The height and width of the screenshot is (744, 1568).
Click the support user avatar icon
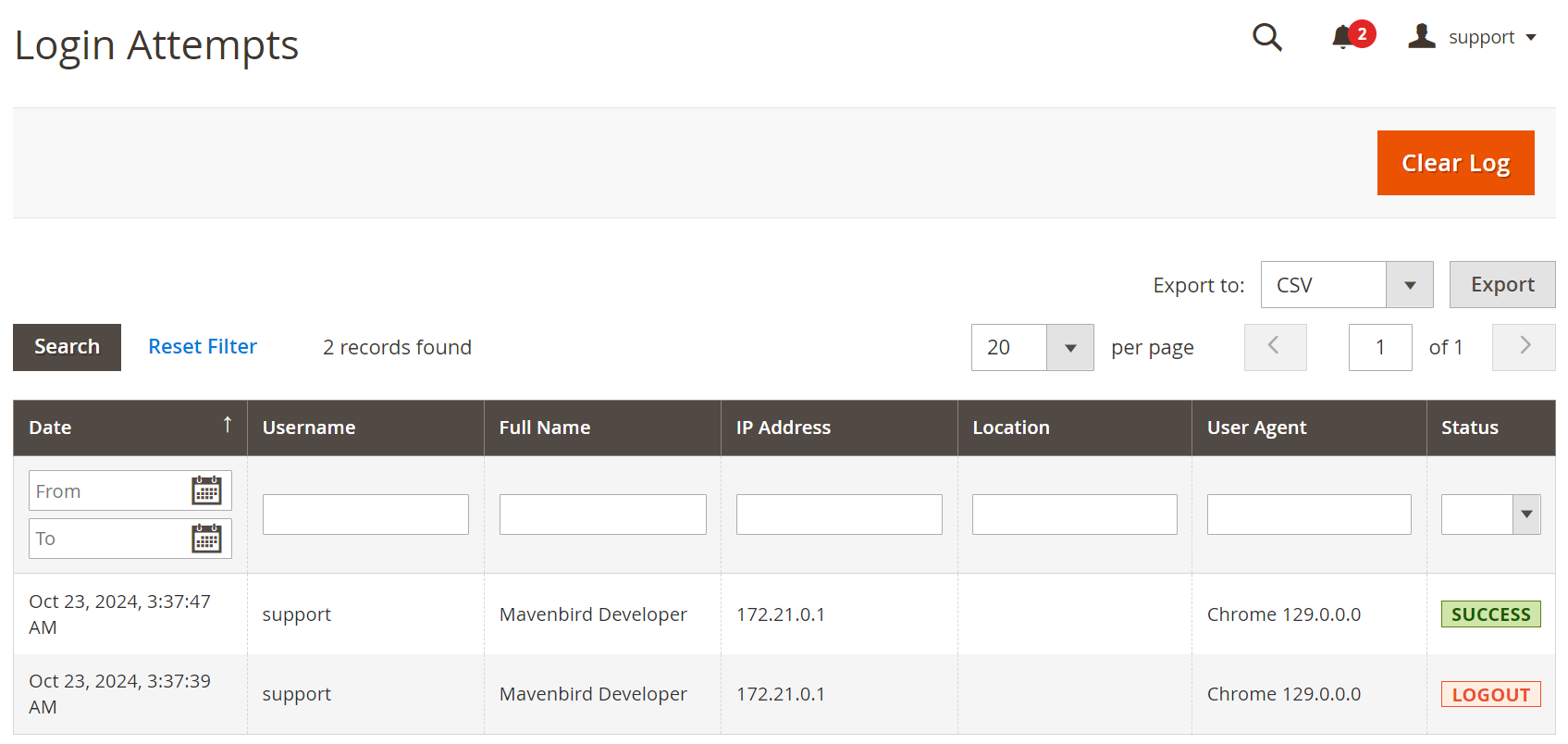point(1422,36)
